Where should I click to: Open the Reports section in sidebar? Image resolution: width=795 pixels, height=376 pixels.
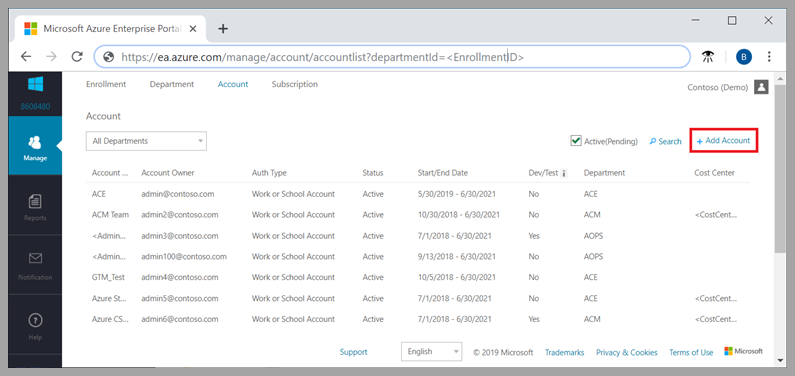35,206
